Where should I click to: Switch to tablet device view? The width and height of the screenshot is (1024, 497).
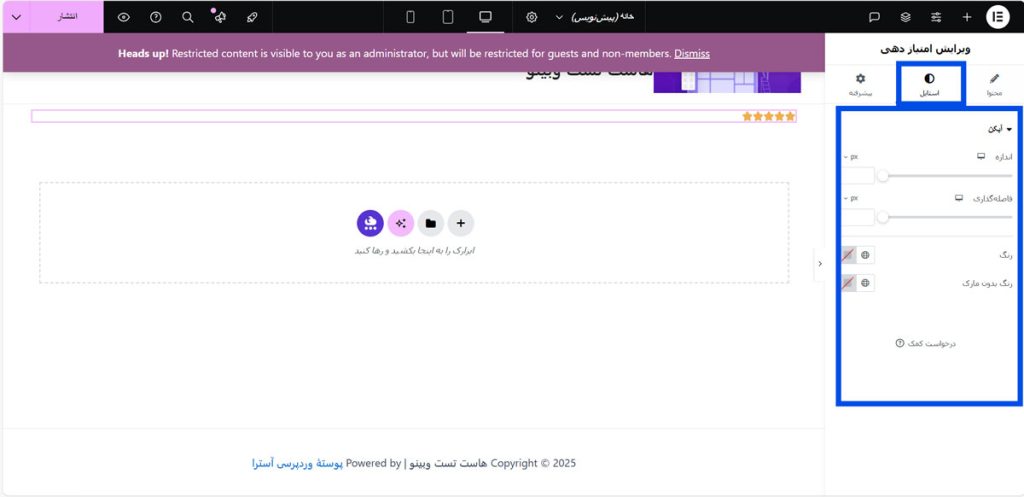coord(448,17)
